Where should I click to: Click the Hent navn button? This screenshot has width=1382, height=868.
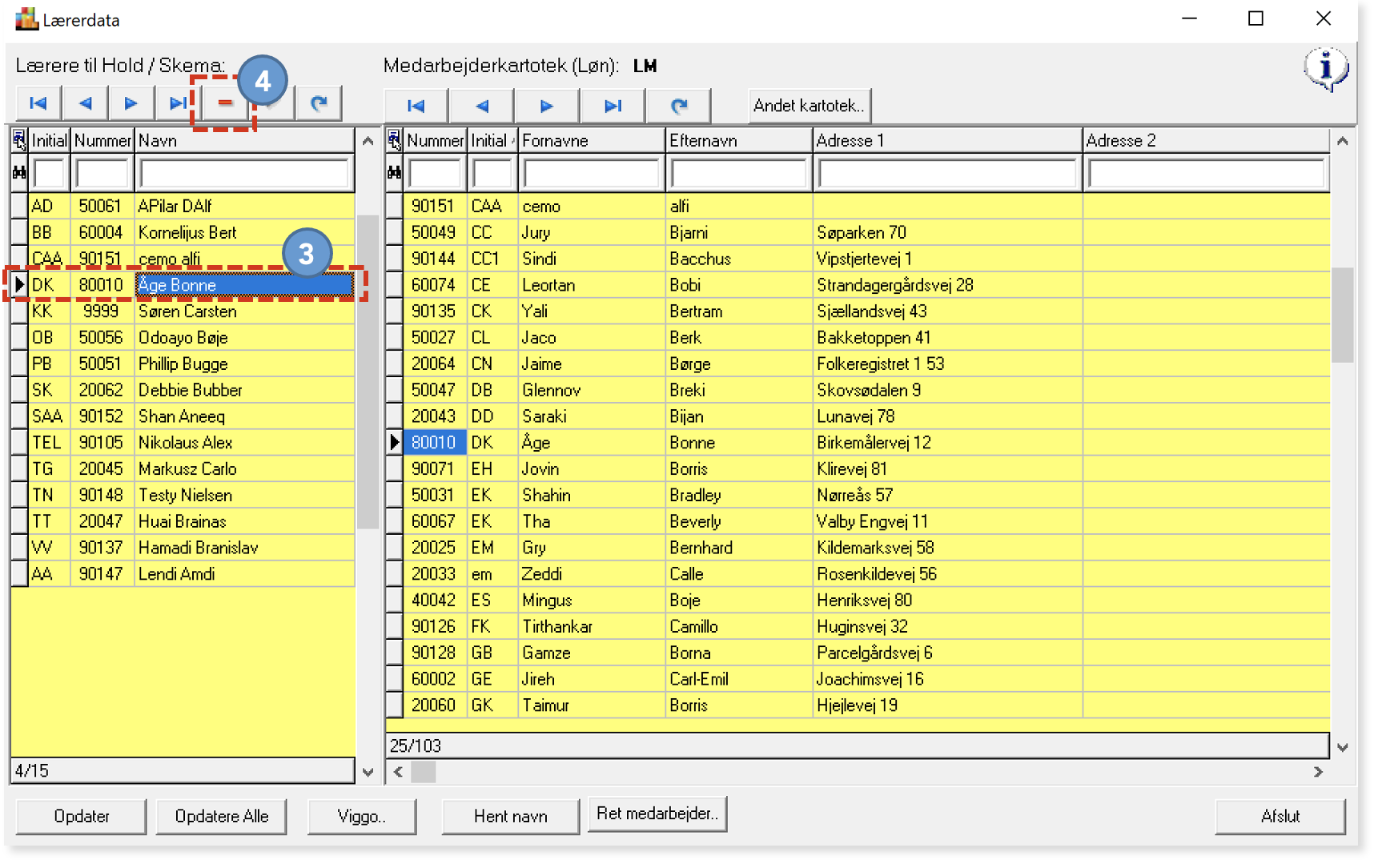point(511,817)
